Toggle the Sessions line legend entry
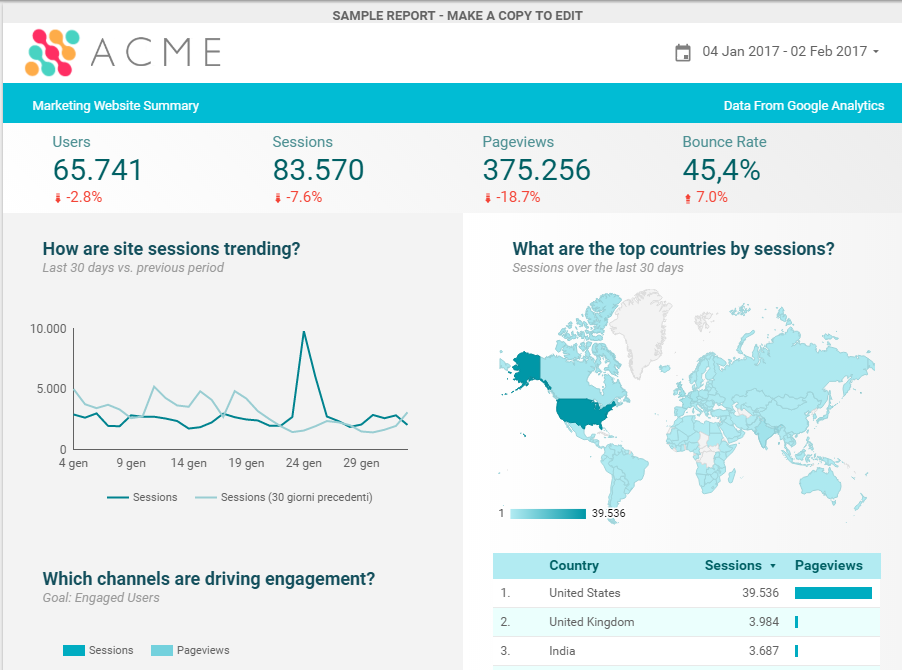The image size is (902, 670). [142, 497]
